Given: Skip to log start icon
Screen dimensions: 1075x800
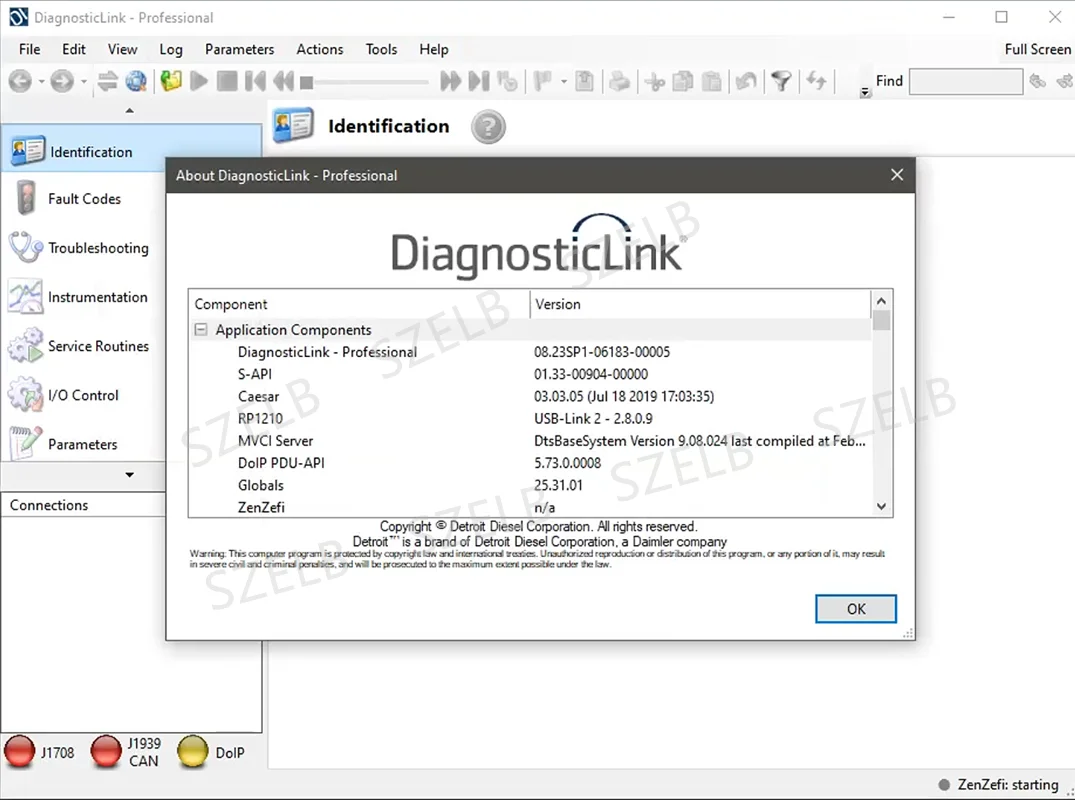Looking at the screenshot, I should pos(255,82).
